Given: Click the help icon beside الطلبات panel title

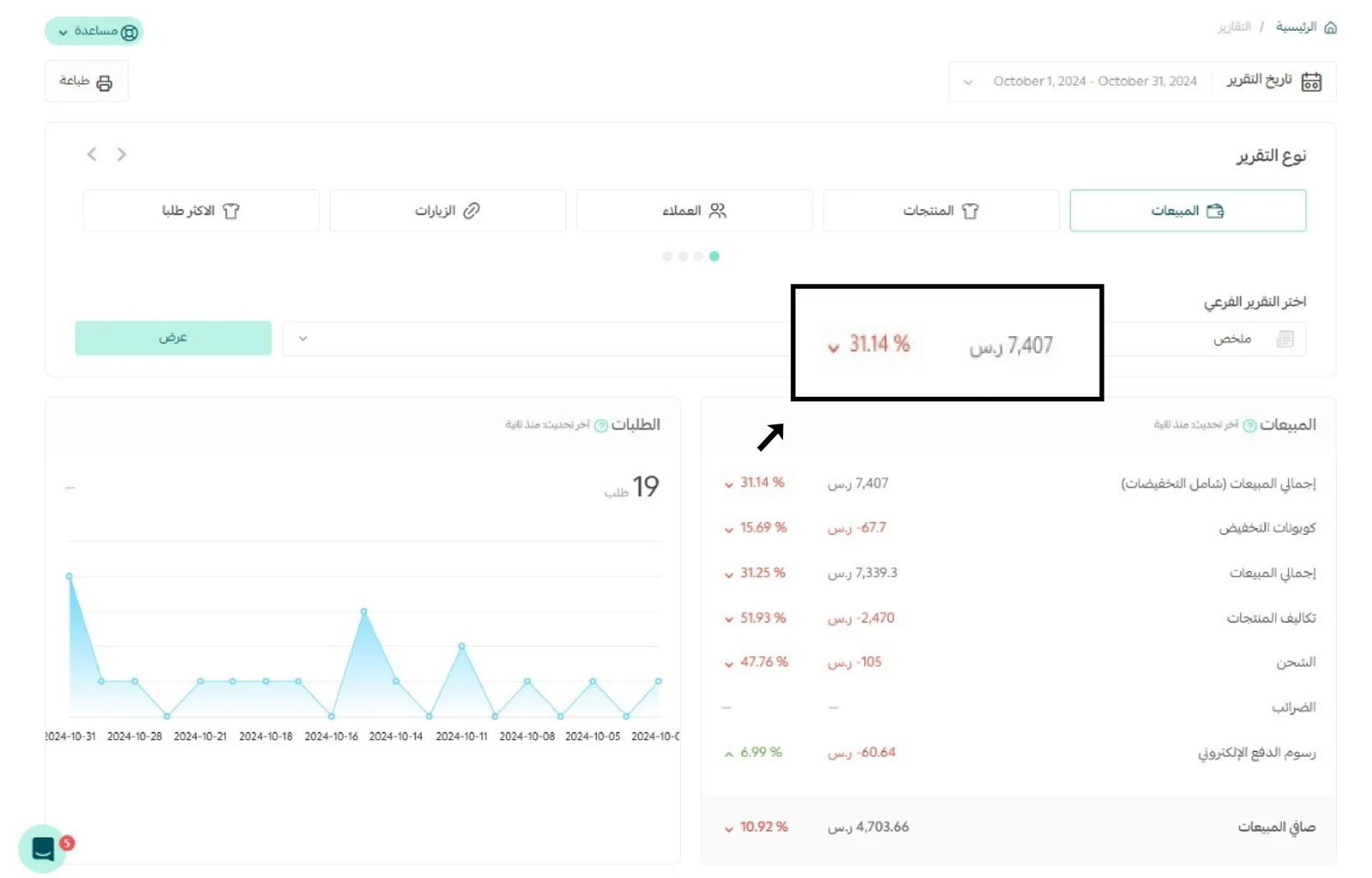Looking at the screenshot, I should (x=601, y=426).
